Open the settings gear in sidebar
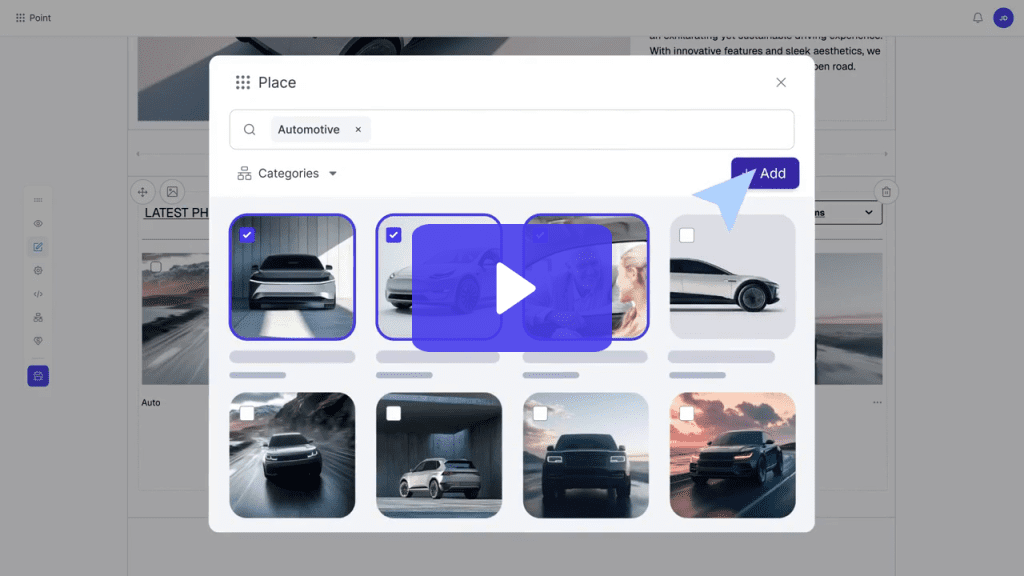Screen dimensions: 1024x576 [38, 270]
